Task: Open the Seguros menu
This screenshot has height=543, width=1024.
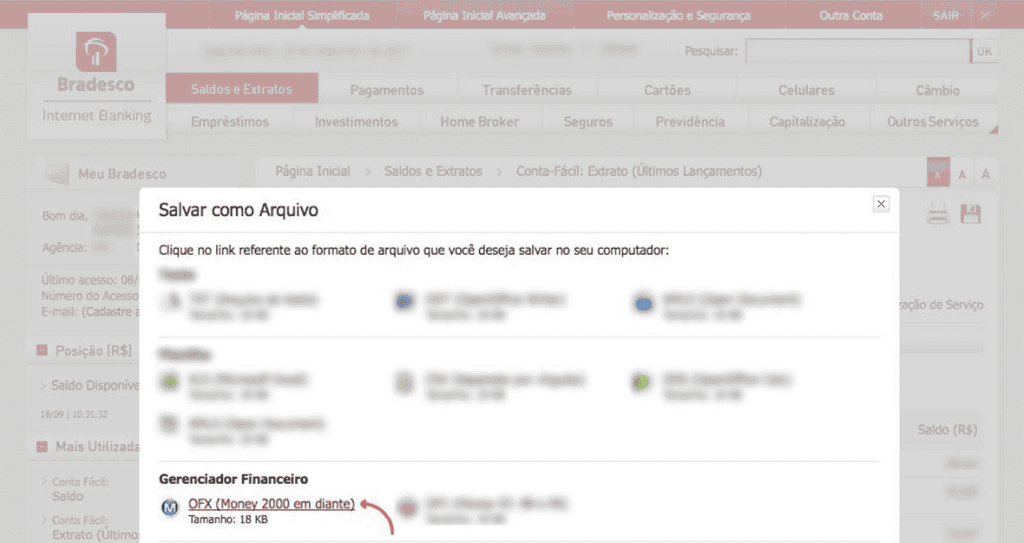Action: pyautogui.click(x=588, y=122)
